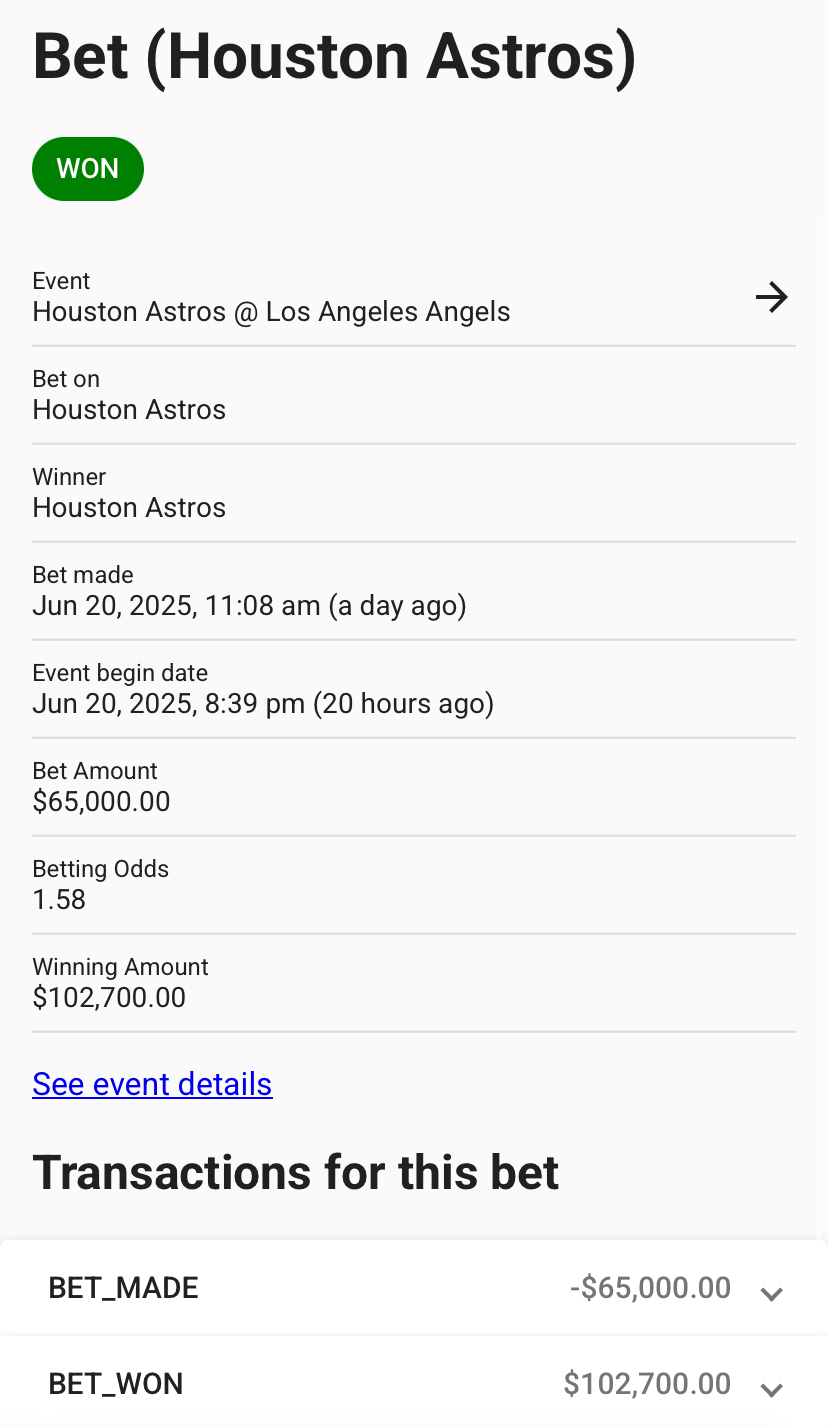Open event via right arrow icon

(771, 297)
